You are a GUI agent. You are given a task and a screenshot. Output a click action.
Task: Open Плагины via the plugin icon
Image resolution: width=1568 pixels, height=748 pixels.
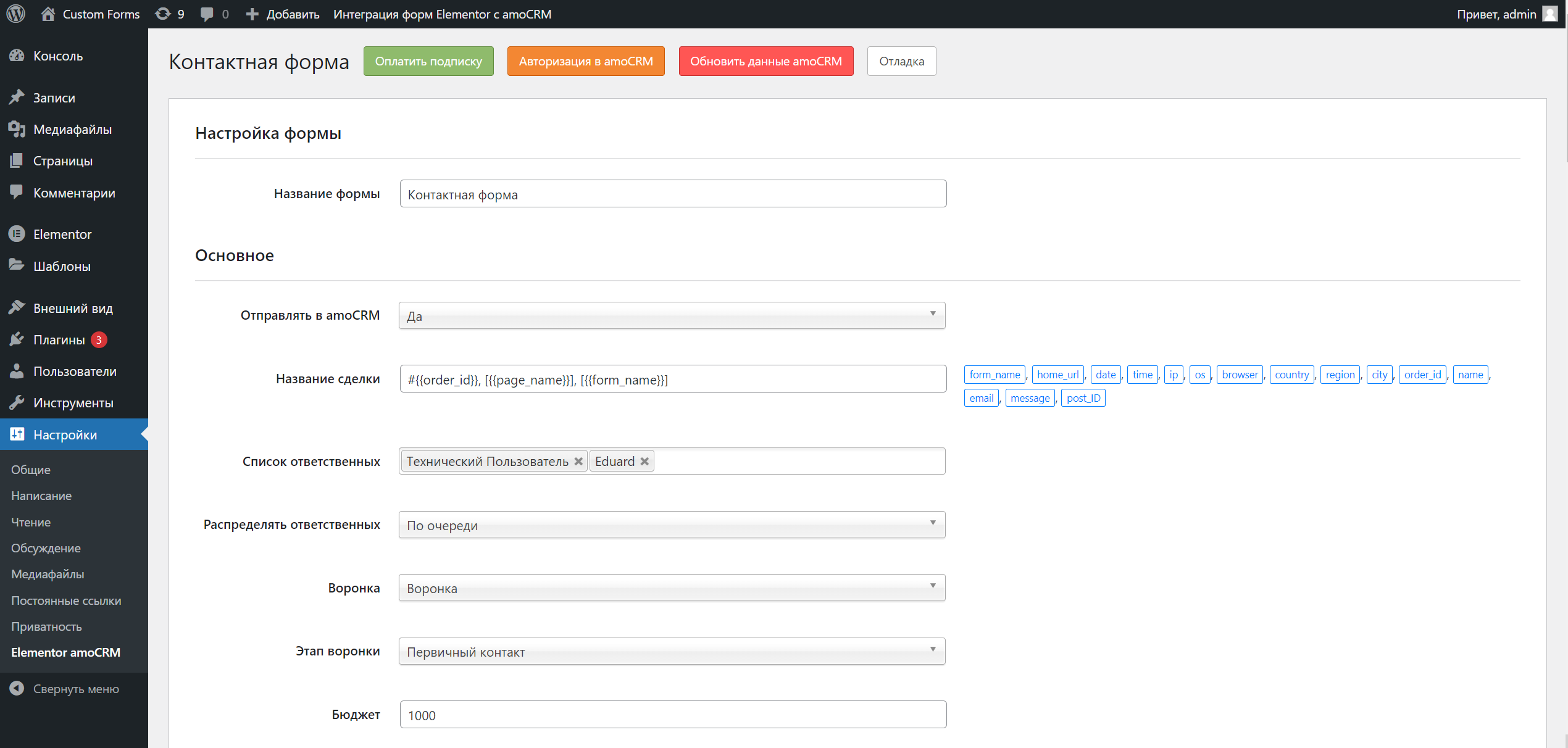[17, 339]
